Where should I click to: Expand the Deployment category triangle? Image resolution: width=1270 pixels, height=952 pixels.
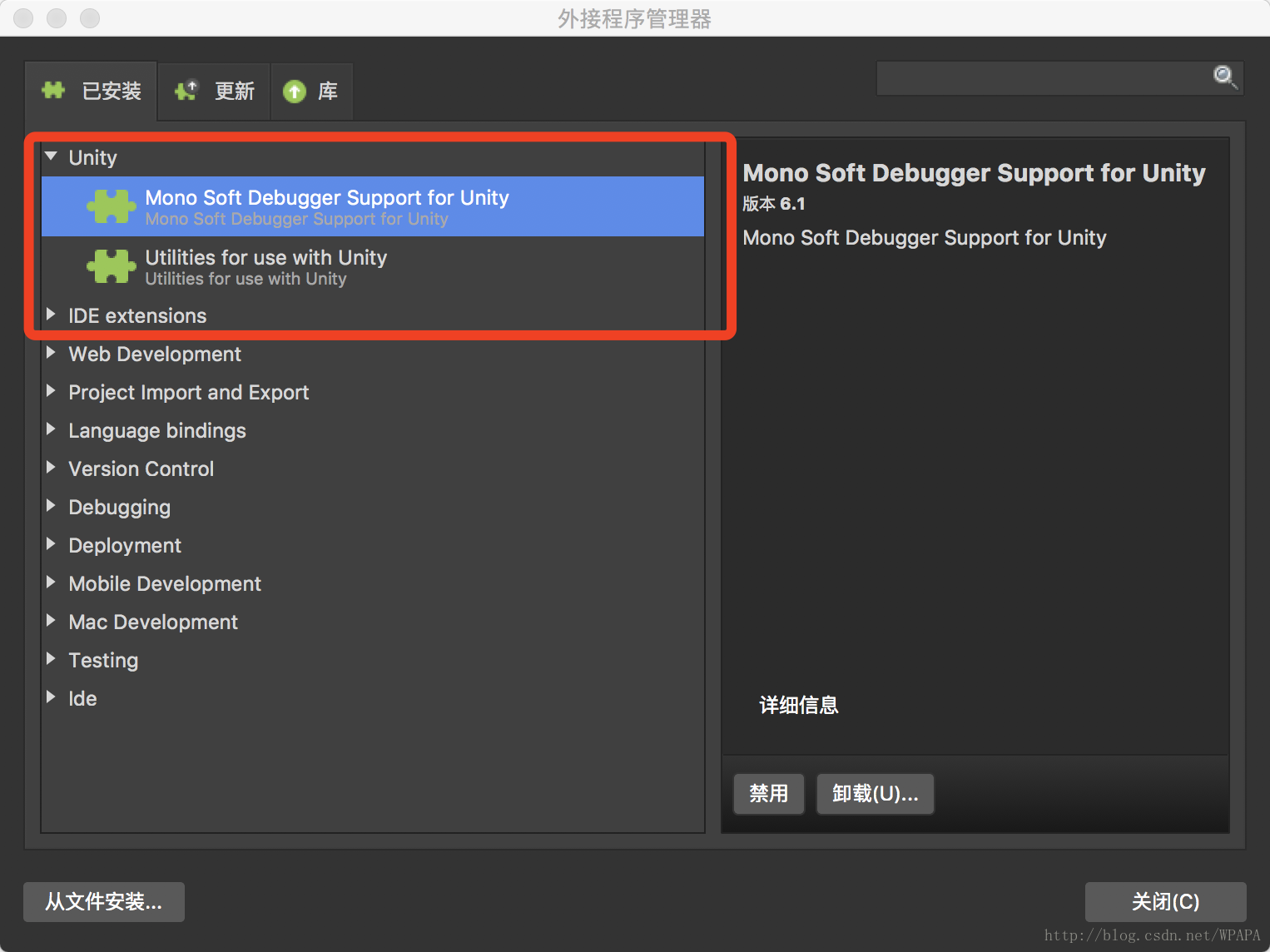click(51, 543)
